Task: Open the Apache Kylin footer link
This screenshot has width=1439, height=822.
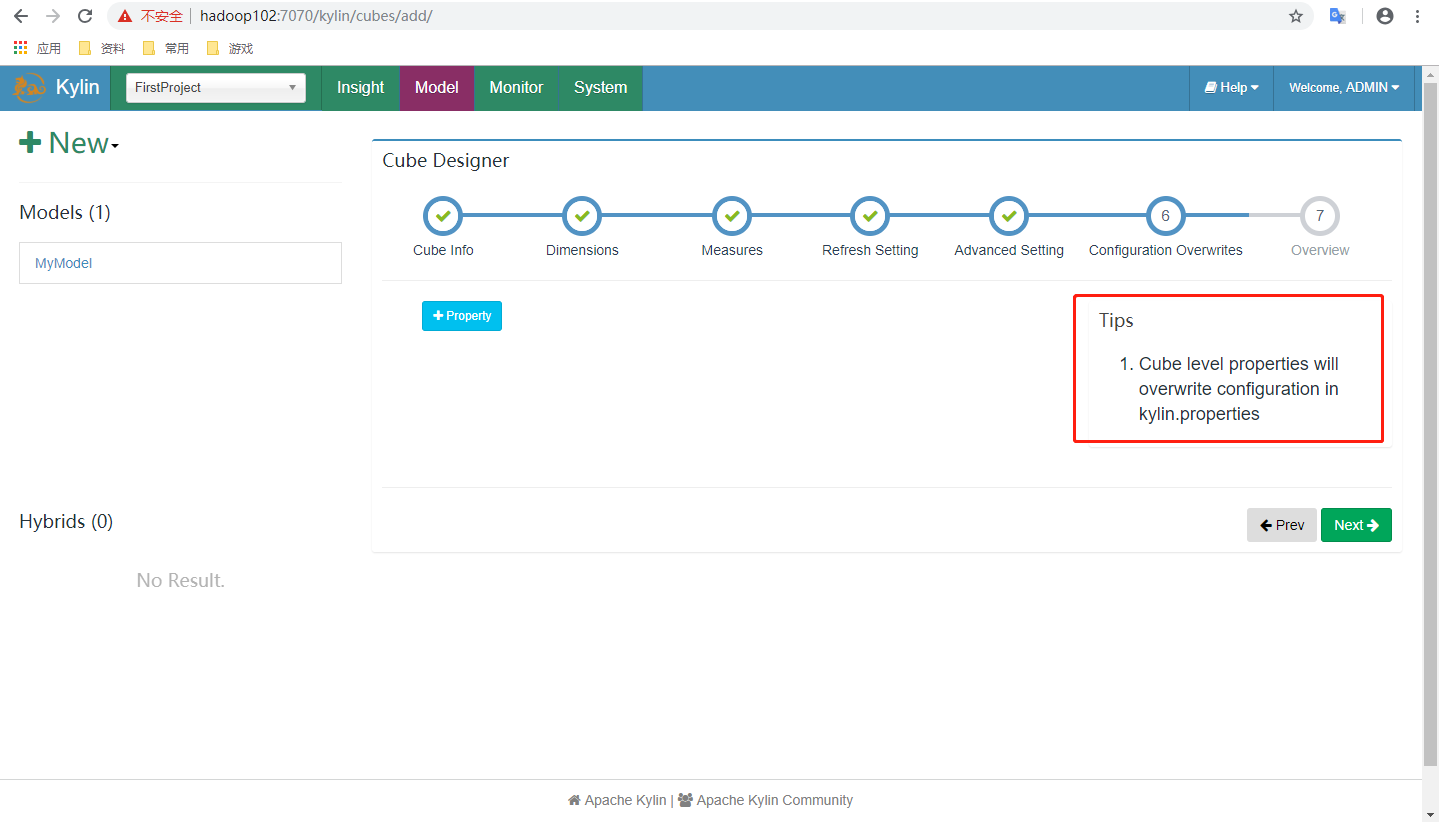Action: (617, 800)
